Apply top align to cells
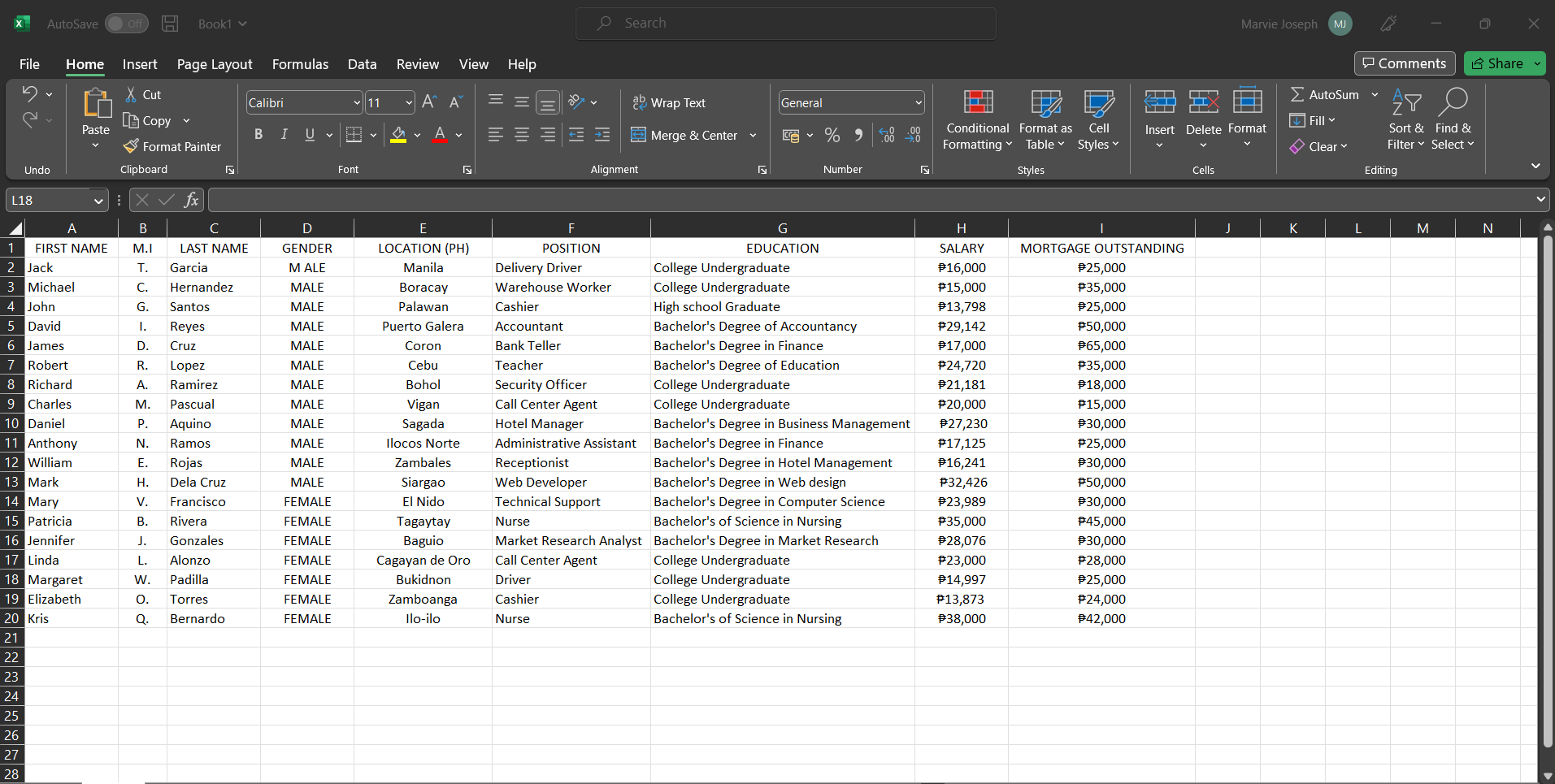1555x784 pixels. (496, 102)
